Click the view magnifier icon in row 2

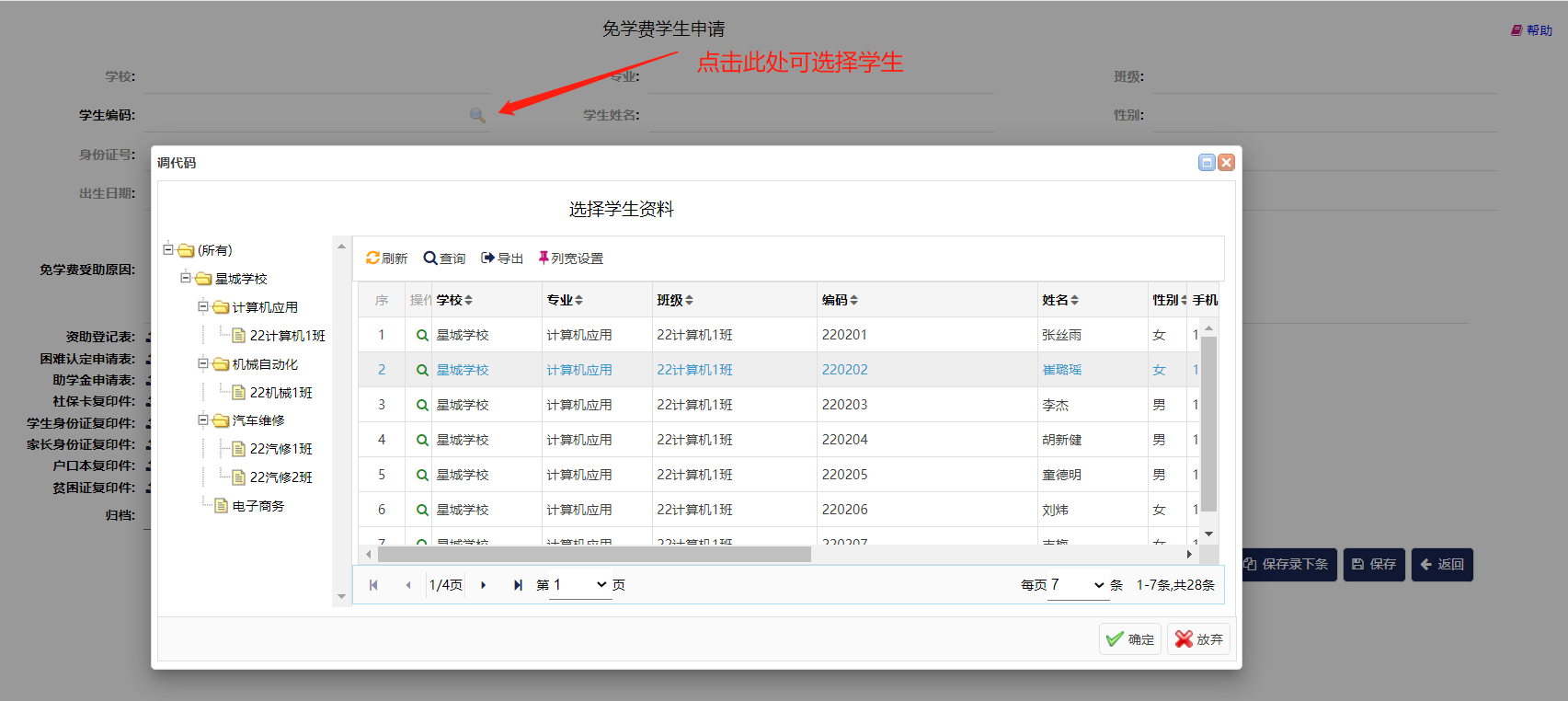click(422, 370)
